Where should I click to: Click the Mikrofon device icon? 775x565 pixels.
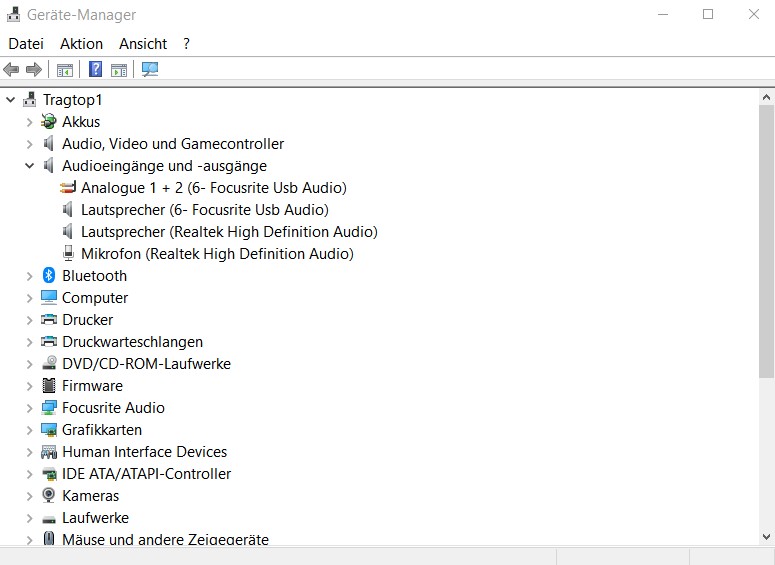68,253
